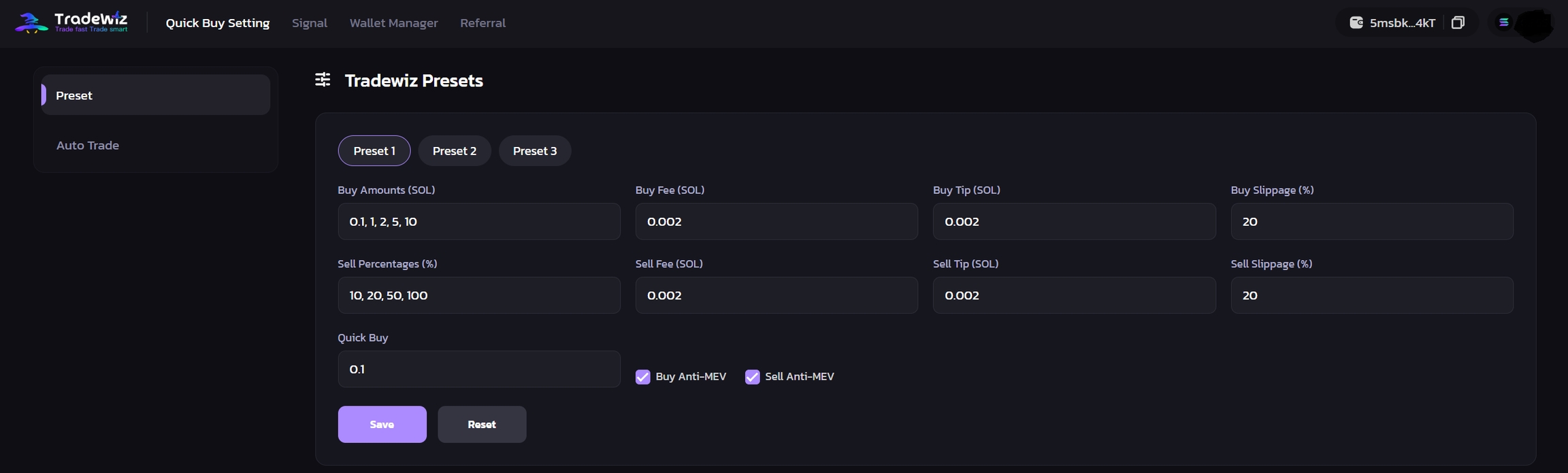Click the Solana network icon
Screen dimensions: 1568x473
pyautogui.click(x=1503, y=22)
